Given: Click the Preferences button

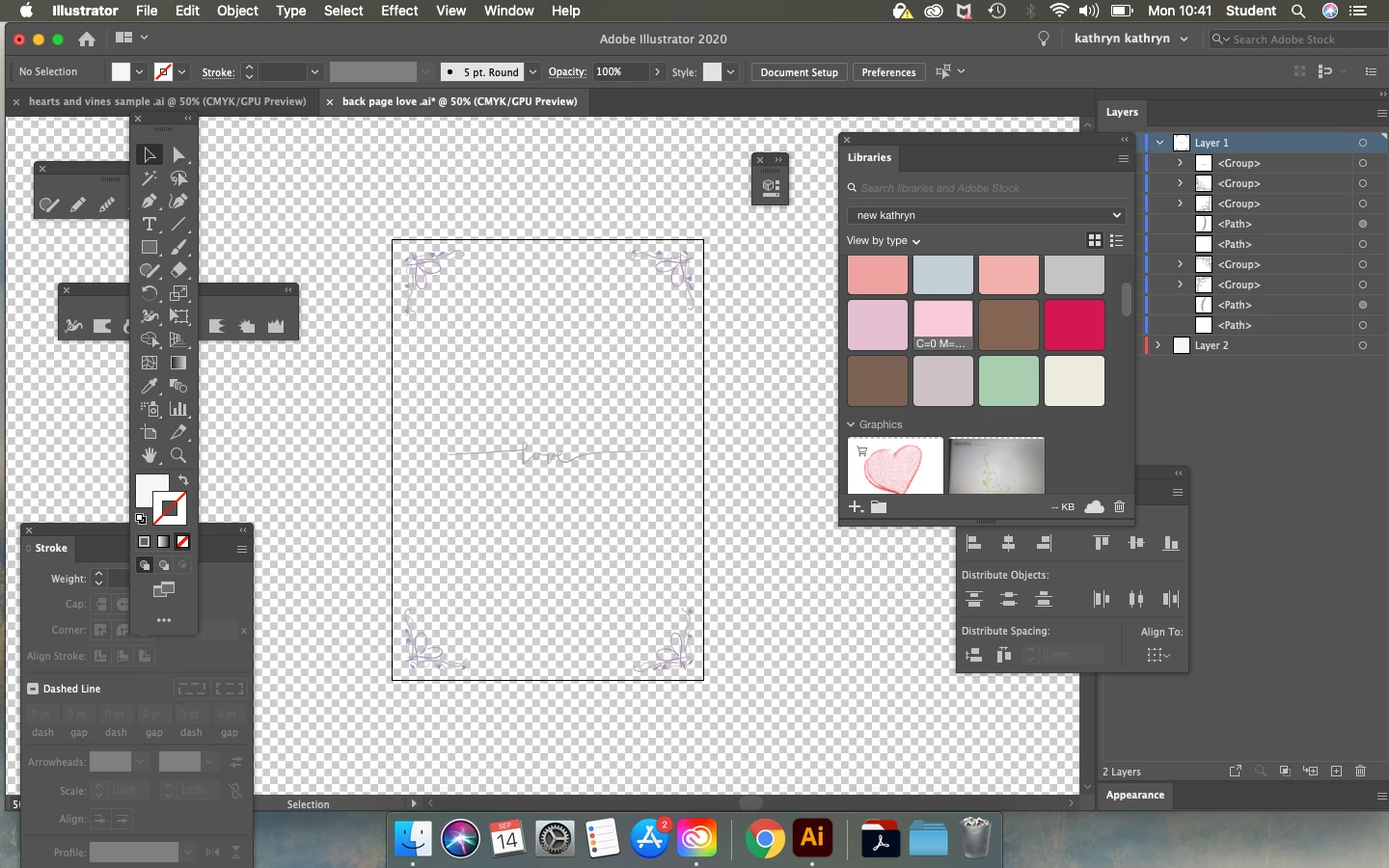Looking at the screenshot, I should 888,72.
